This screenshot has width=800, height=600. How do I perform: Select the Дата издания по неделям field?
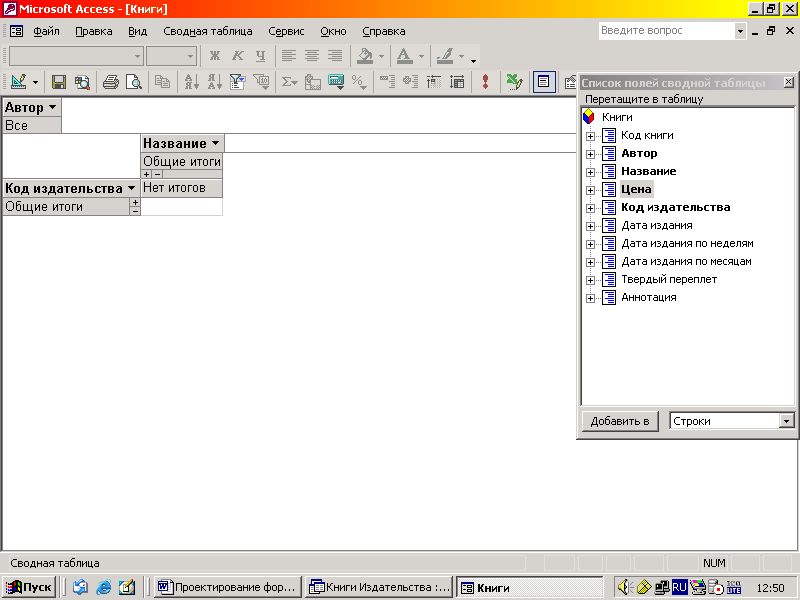click(x=687, y=243)
